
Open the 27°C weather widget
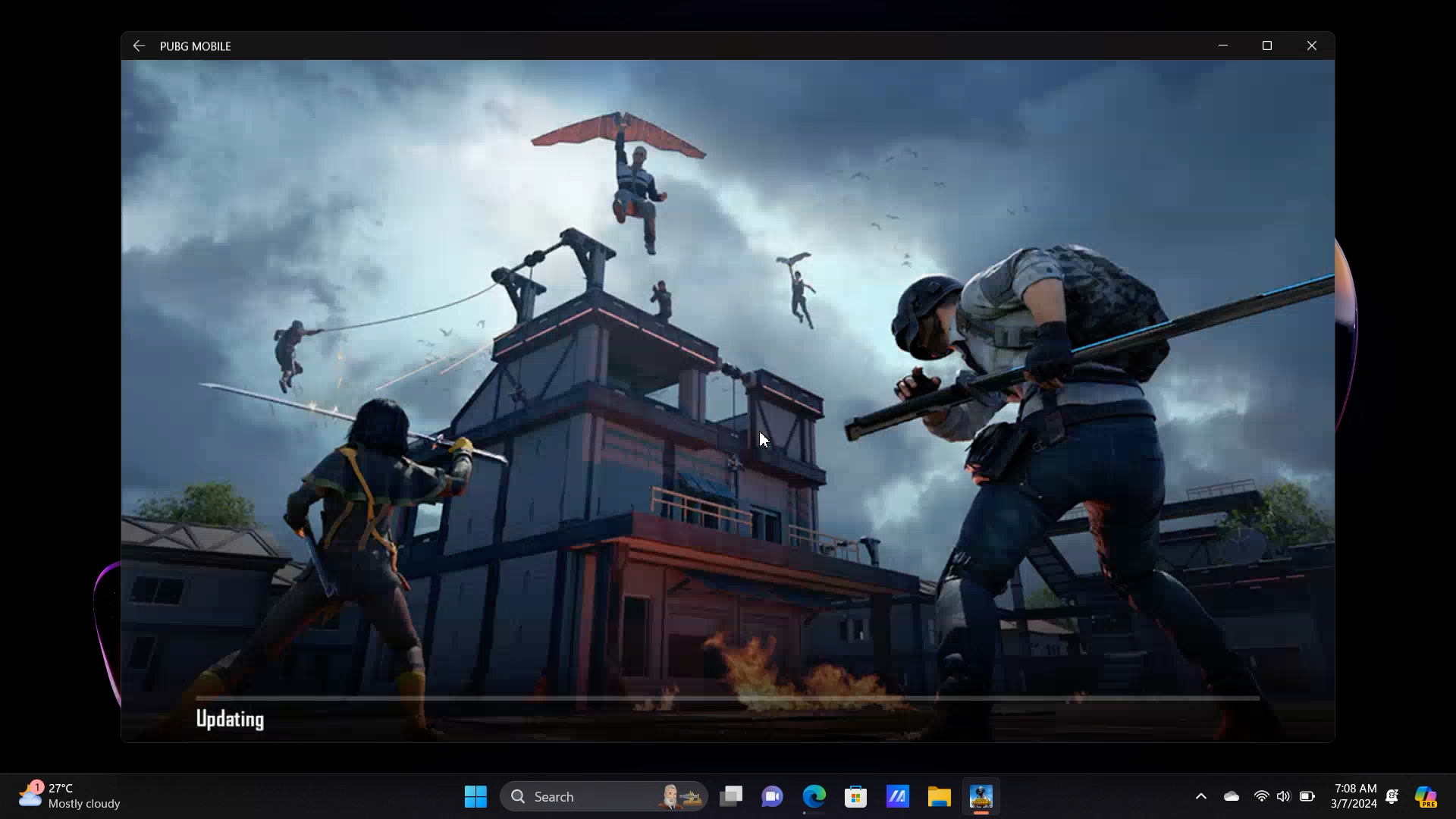(x=70, y=796)
